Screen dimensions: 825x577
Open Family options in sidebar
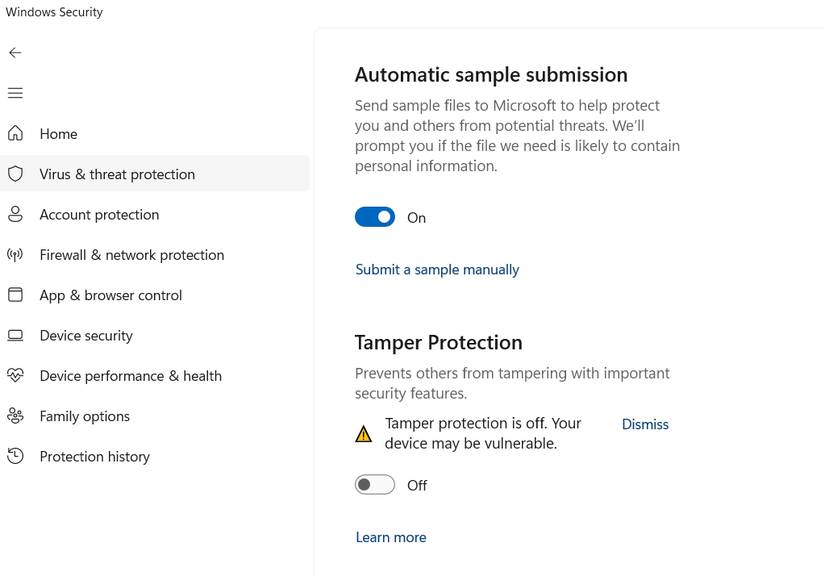(x=85, y=416)
